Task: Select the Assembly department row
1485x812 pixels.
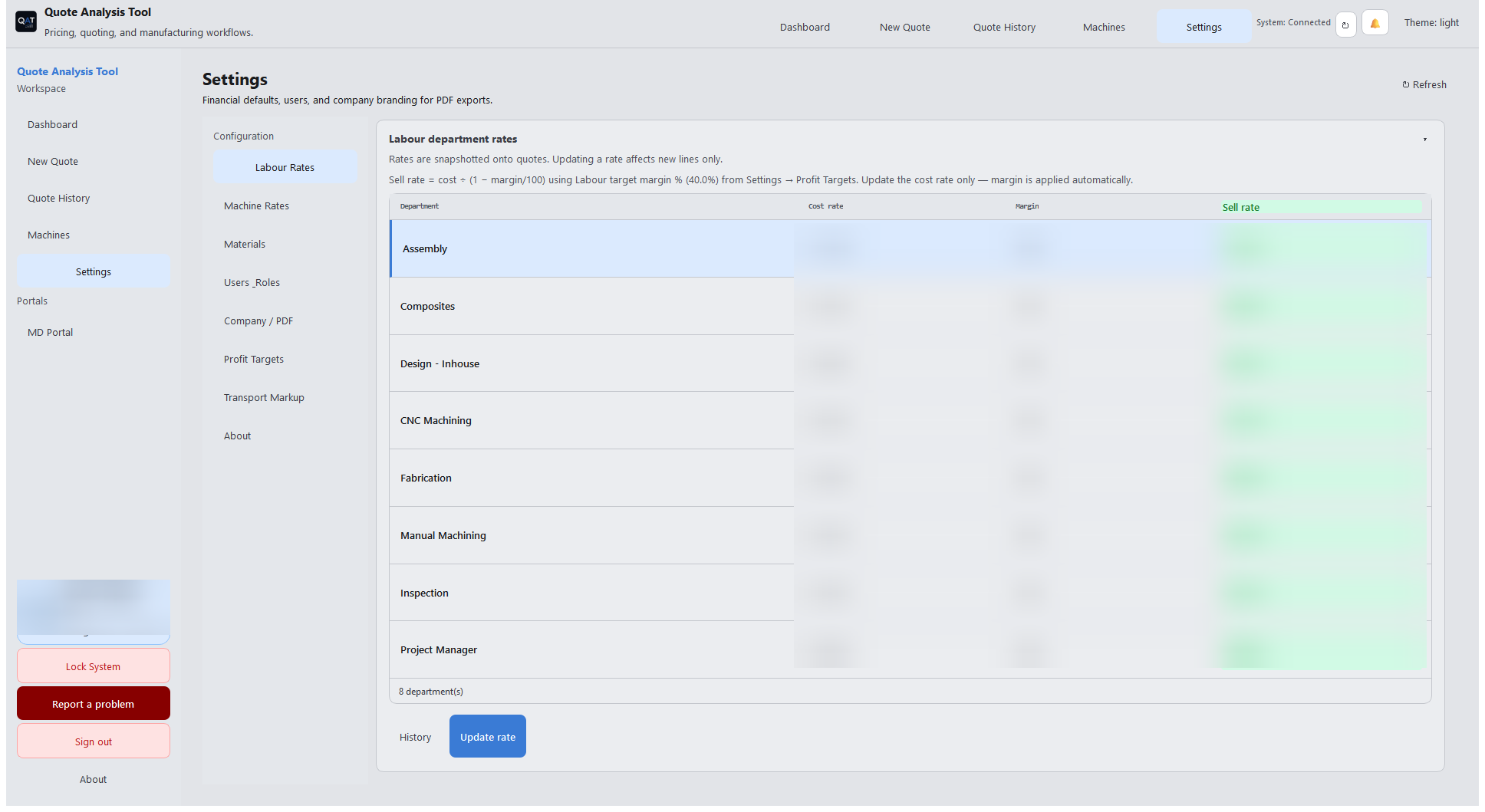Action: pos(910,249)
